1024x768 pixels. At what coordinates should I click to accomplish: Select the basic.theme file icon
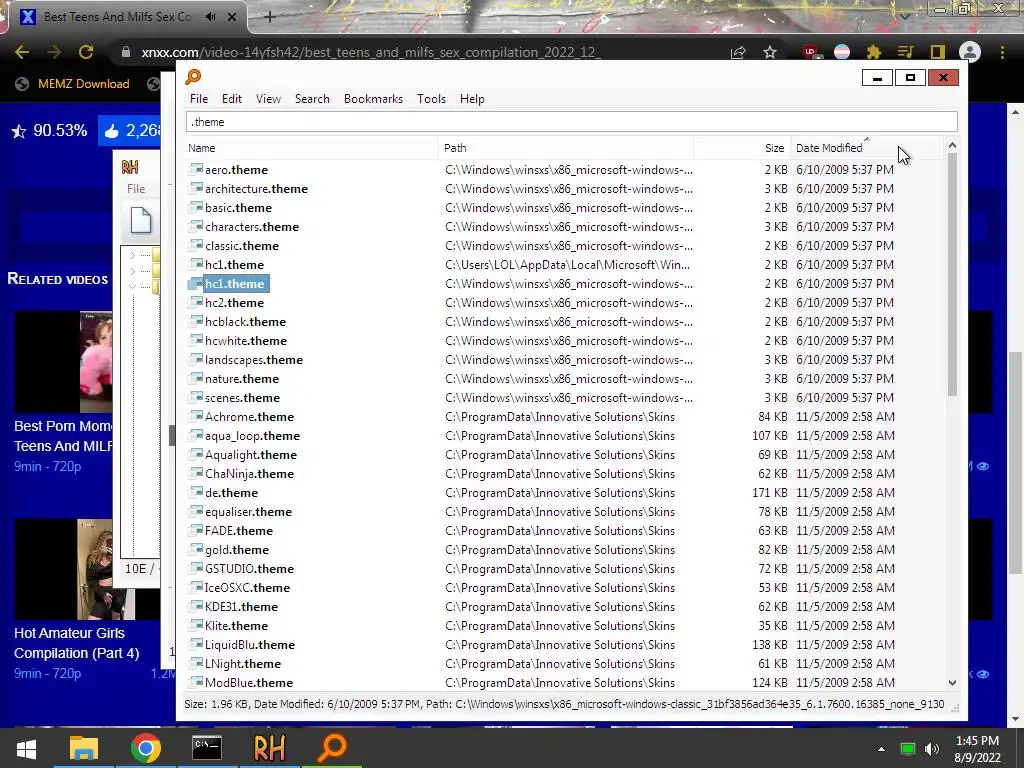[195, 208]
